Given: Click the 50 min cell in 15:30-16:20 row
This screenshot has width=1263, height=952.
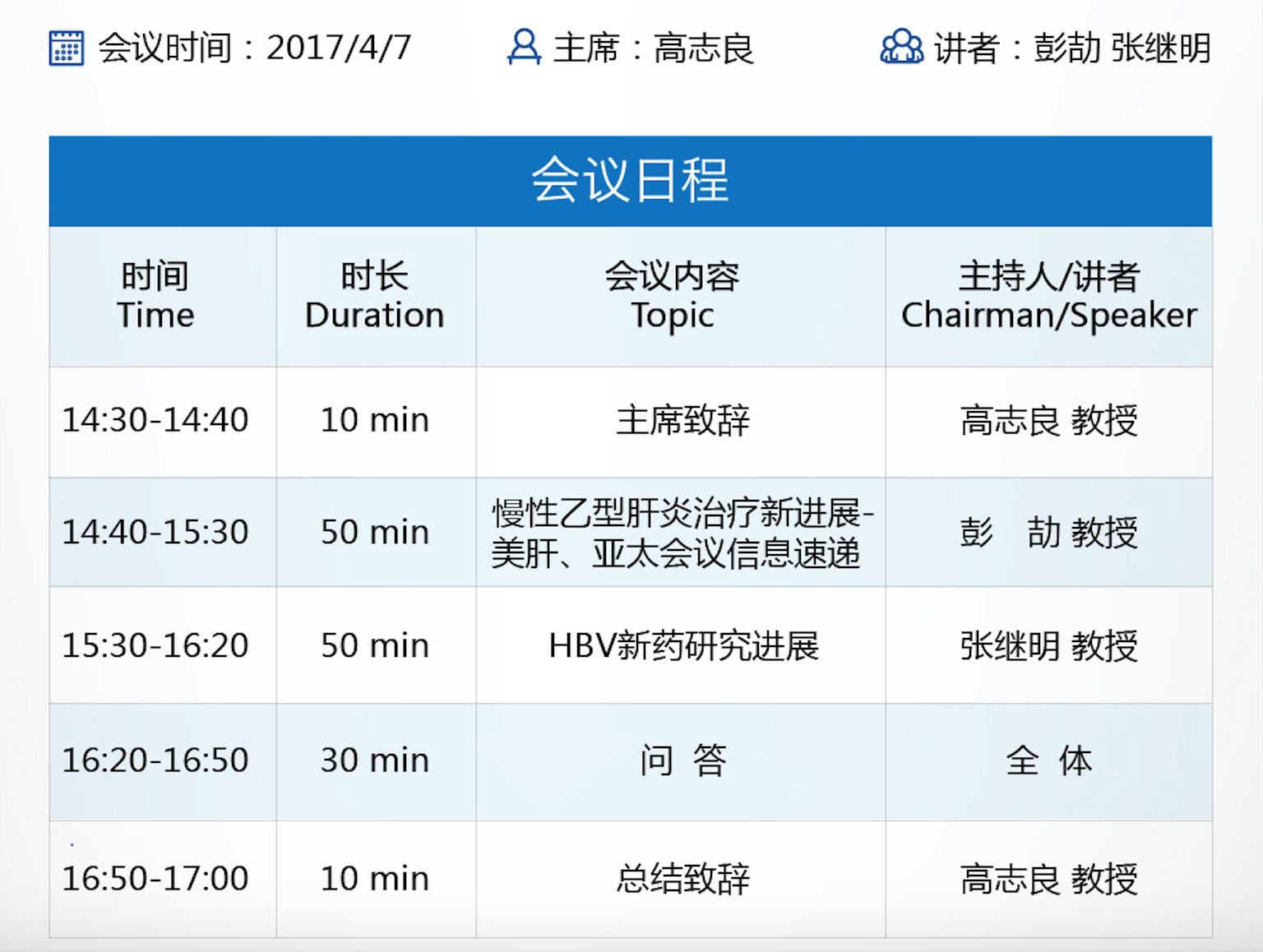Looking at the screenshot, I should (x=376, y=645).
